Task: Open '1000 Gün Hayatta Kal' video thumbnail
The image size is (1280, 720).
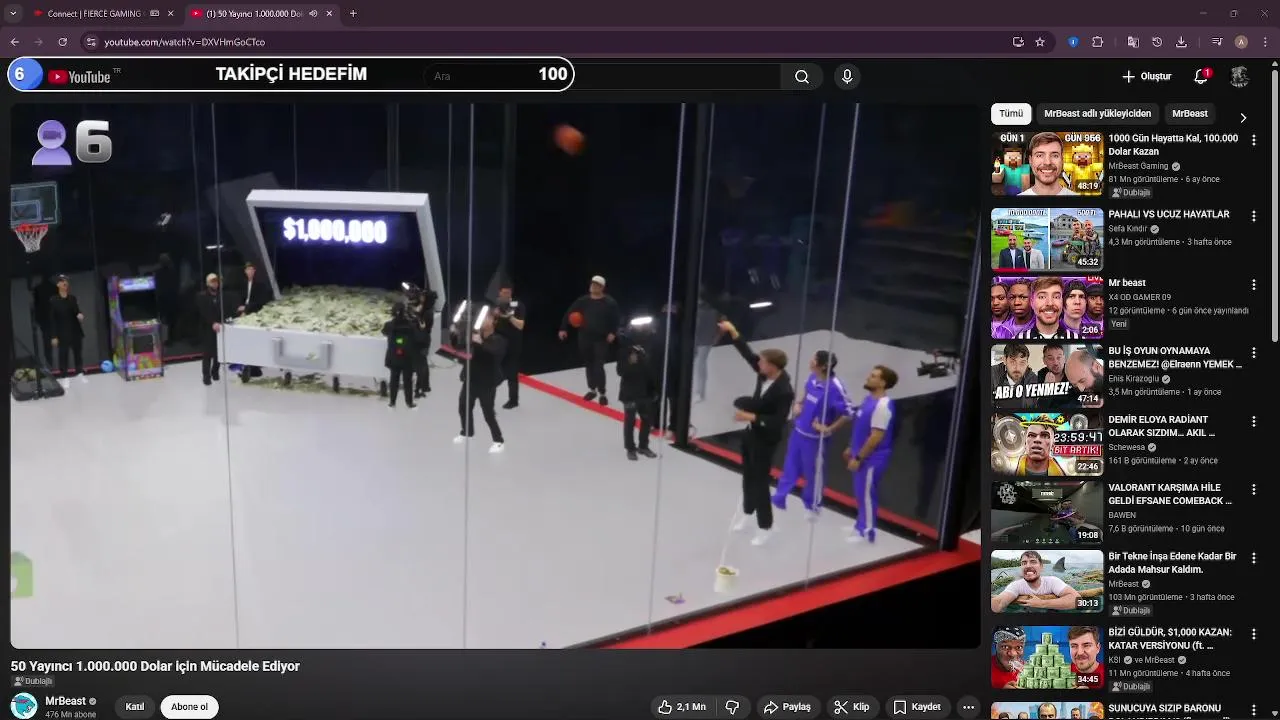Action: [x=1047, y=163]
